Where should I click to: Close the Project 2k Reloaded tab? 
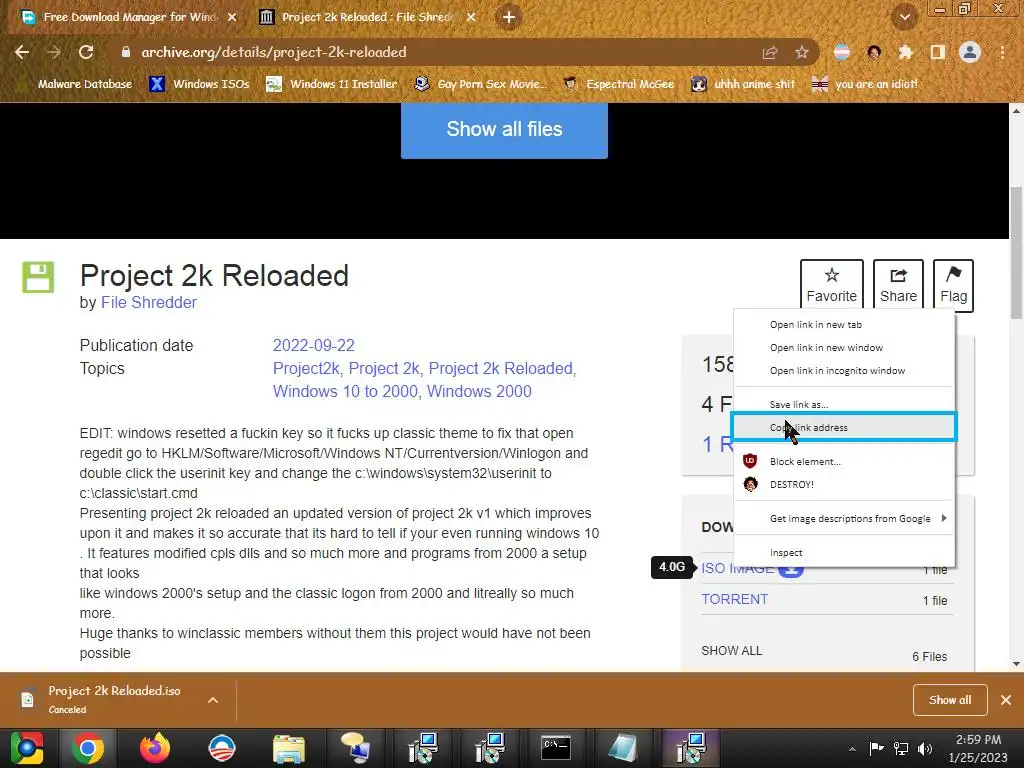(x=471, y=17)
